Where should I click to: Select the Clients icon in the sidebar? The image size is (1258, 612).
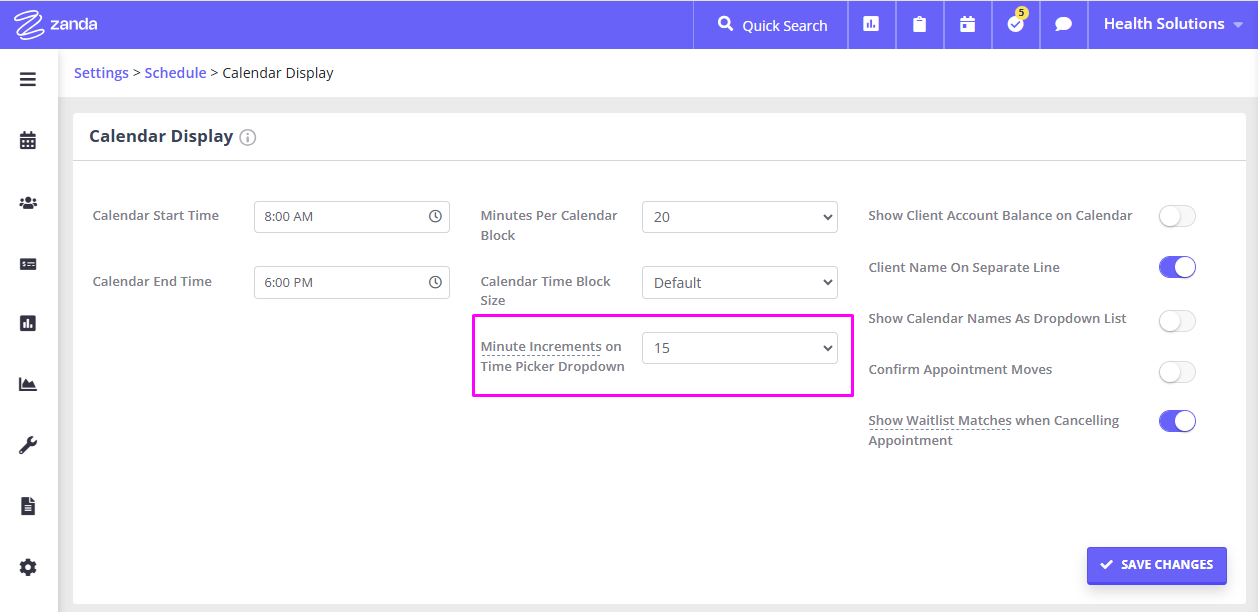pyautogui.click(x=27, y=203)
